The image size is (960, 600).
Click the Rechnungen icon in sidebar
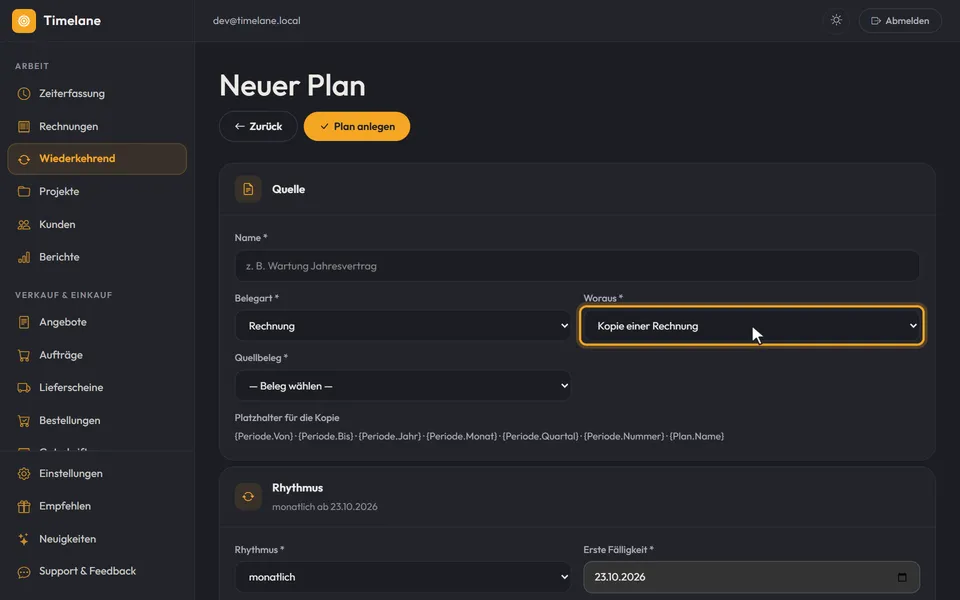(x=24, y=127)
